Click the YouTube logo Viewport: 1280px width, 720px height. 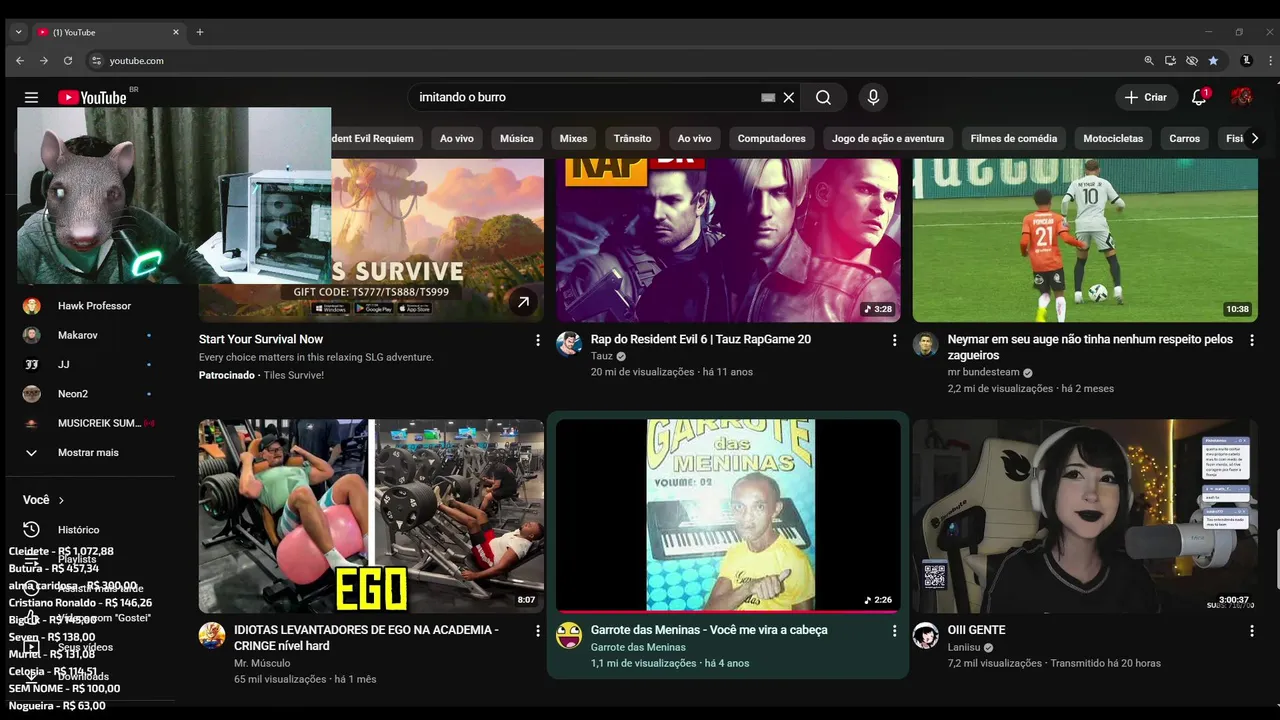click(92, 97)
